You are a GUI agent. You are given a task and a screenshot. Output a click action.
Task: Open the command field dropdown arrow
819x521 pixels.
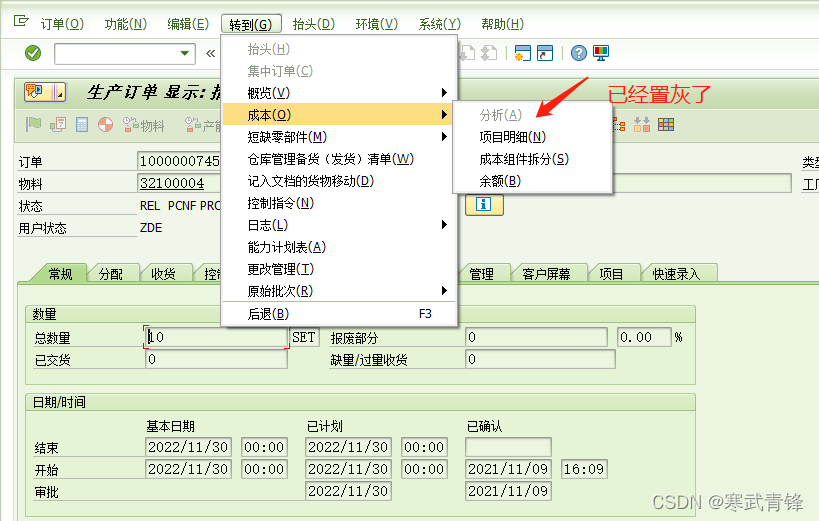(x=184, y=53)
